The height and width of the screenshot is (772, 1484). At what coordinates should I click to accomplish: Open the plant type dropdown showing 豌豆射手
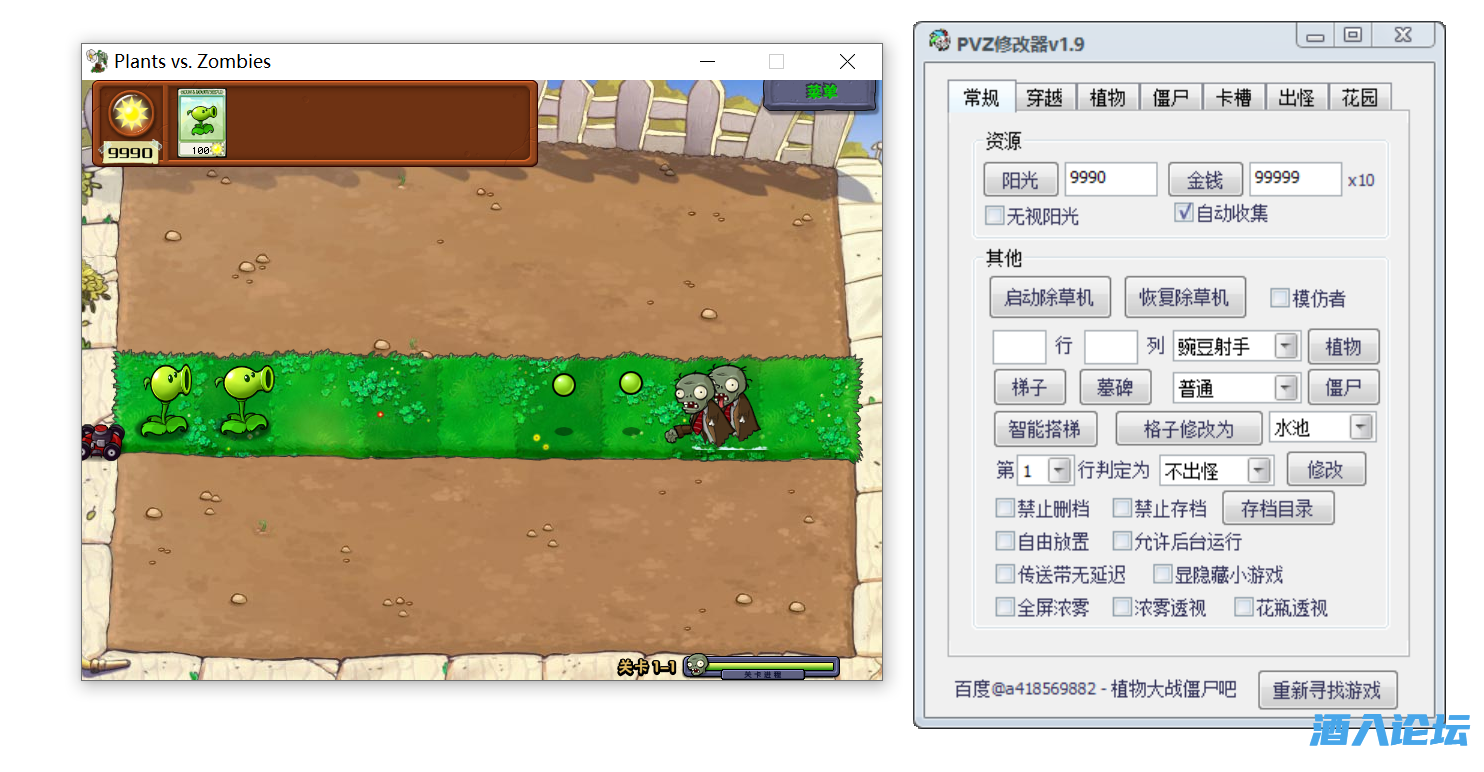point(1237,347)
